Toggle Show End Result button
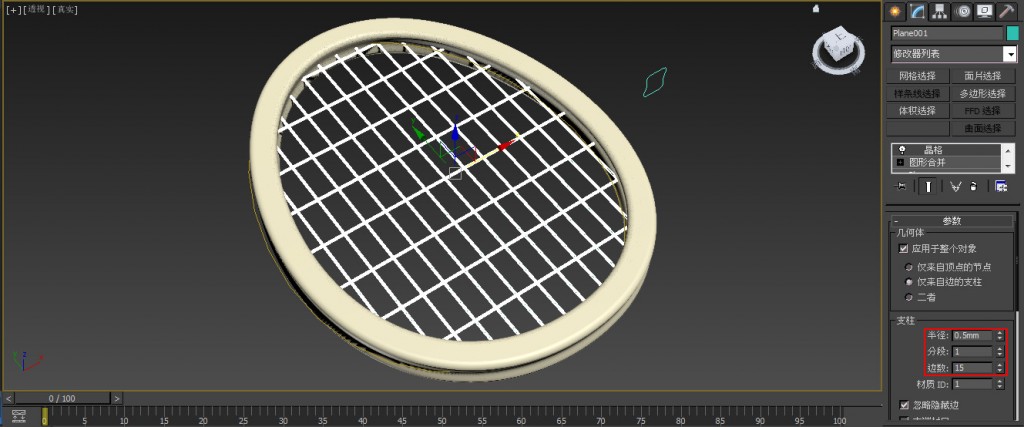1024x427 pixels. 927,187
